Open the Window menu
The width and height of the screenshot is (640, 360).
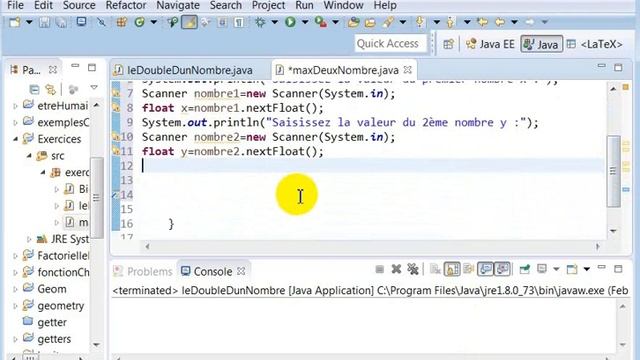click(343, 5)
